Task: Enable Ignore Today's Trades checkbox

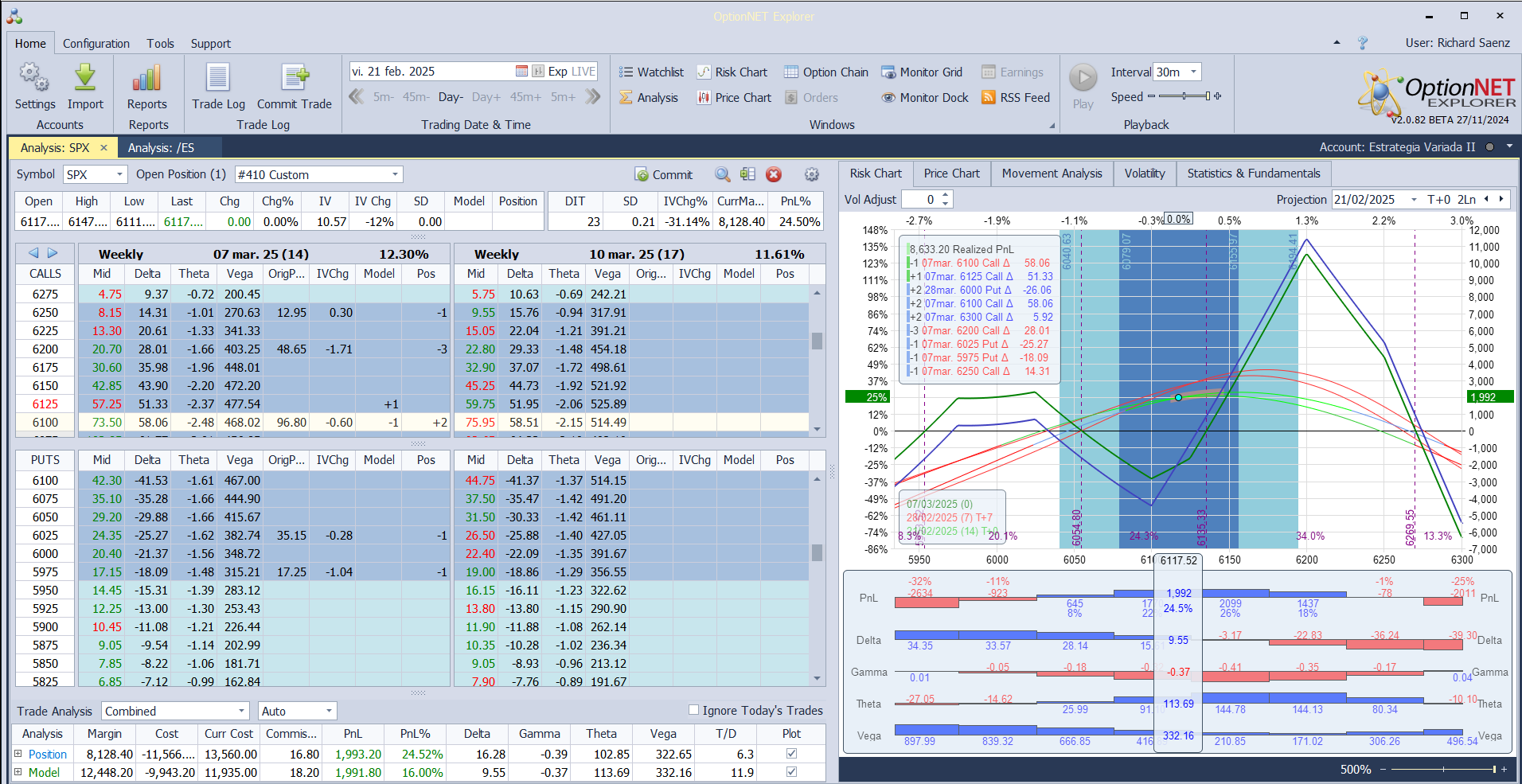Action: 693,710
